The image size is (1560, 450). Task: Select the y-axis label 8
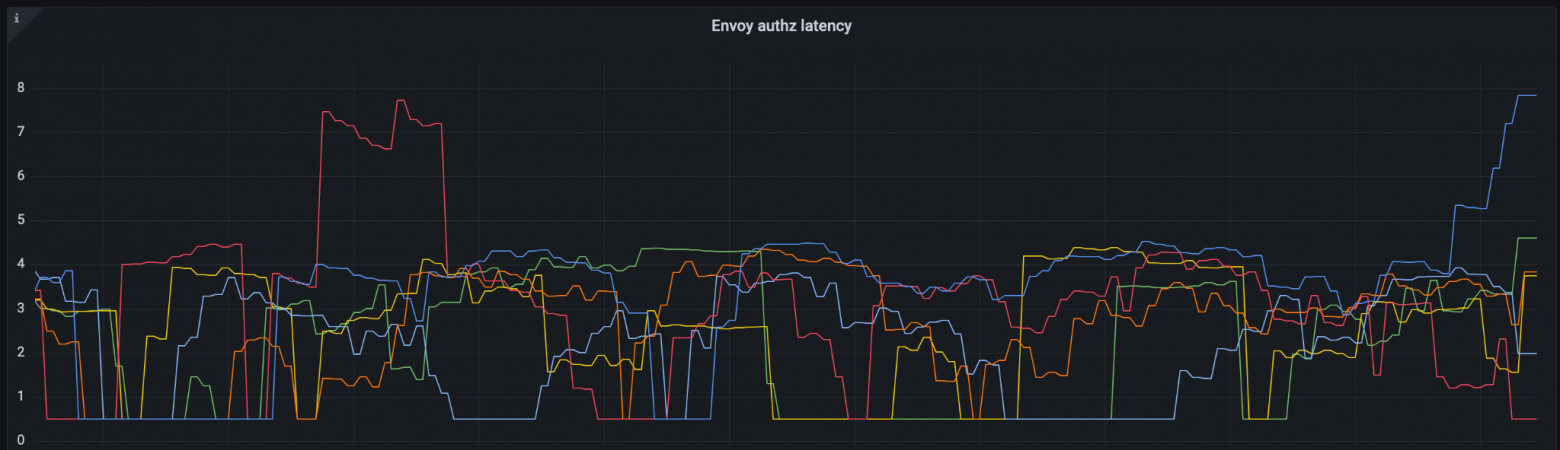coord(20,88)
